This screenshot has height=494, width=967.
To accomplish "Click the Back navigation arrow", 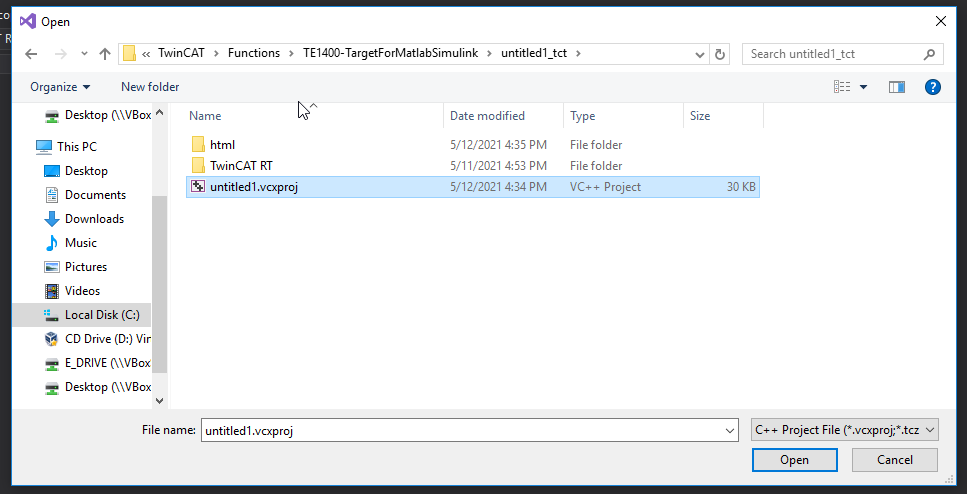I will click(x=31, y=54).
